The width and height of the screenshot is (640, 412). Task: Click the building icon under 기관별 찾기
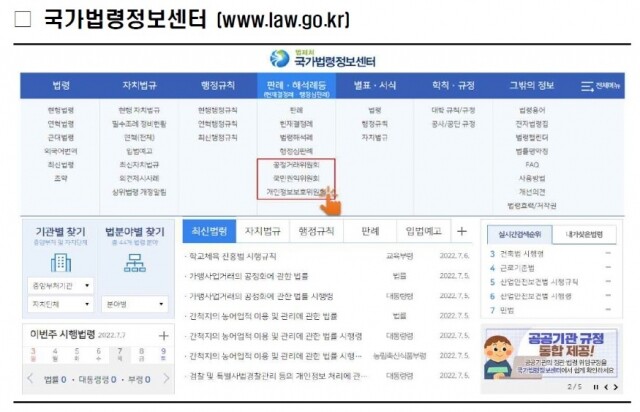click(x=60, y=263)
